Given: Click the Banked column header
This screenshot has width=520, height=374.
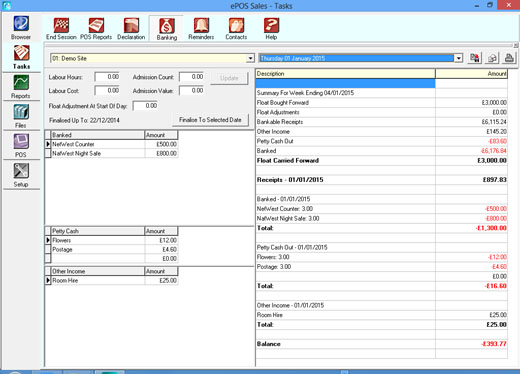Looking at the screenshot, I should (98, 135).
